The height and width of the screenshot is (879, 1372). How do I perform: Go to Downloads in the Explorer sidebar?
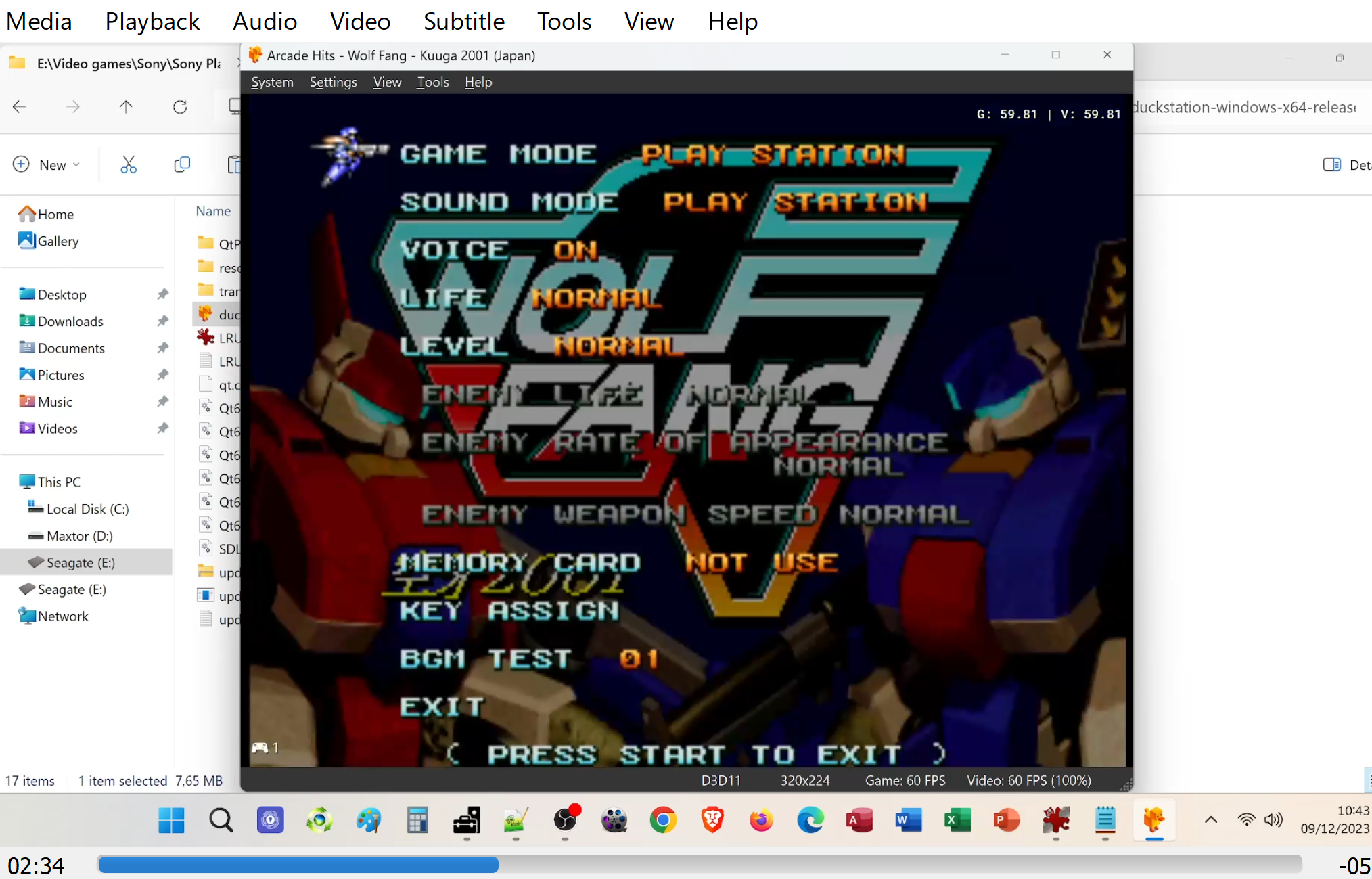pyautogui.click(x=70, y=321)
